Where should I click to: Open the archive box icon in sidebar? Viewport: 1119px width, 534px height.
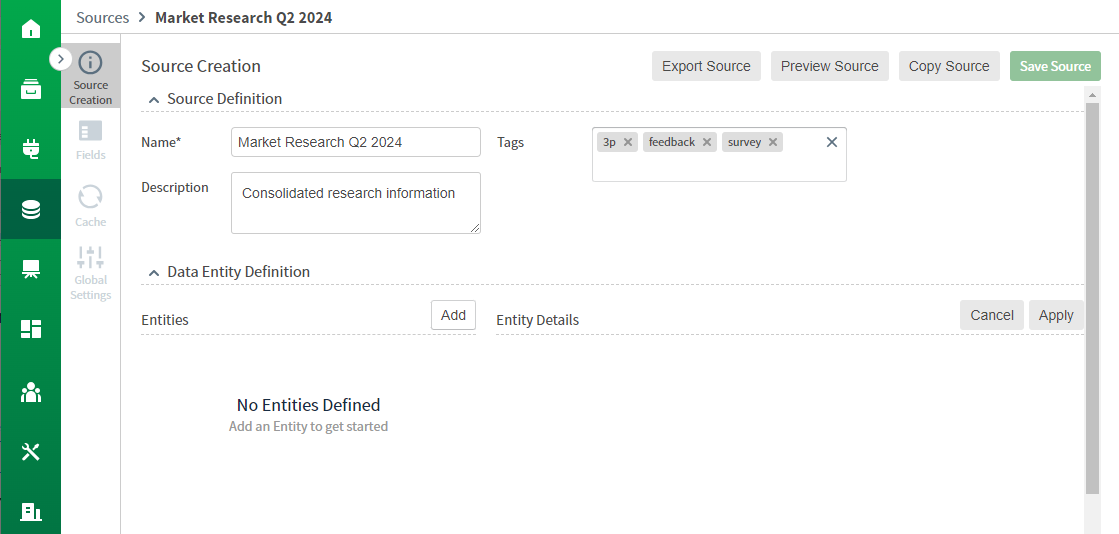click(31, 89)
